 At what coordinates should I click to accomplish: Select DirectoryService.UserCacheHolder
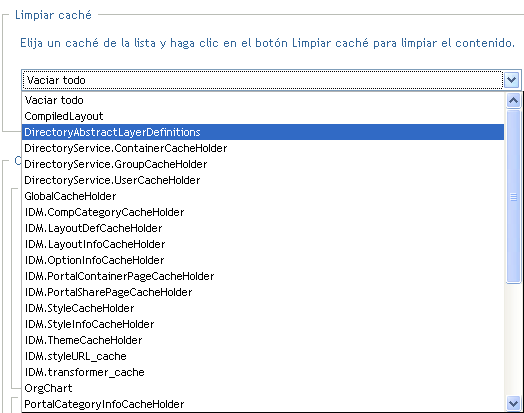point(263,180)
